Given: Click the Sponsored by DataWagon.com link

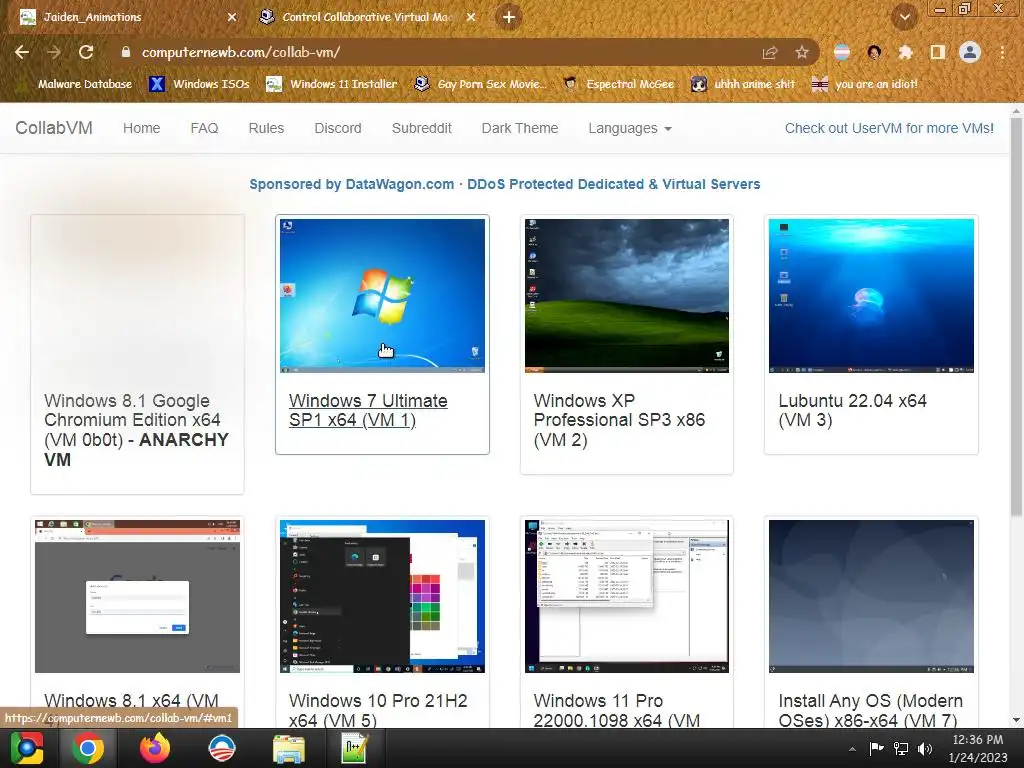Looking at the screenshot, I should (x=505, y=184).
